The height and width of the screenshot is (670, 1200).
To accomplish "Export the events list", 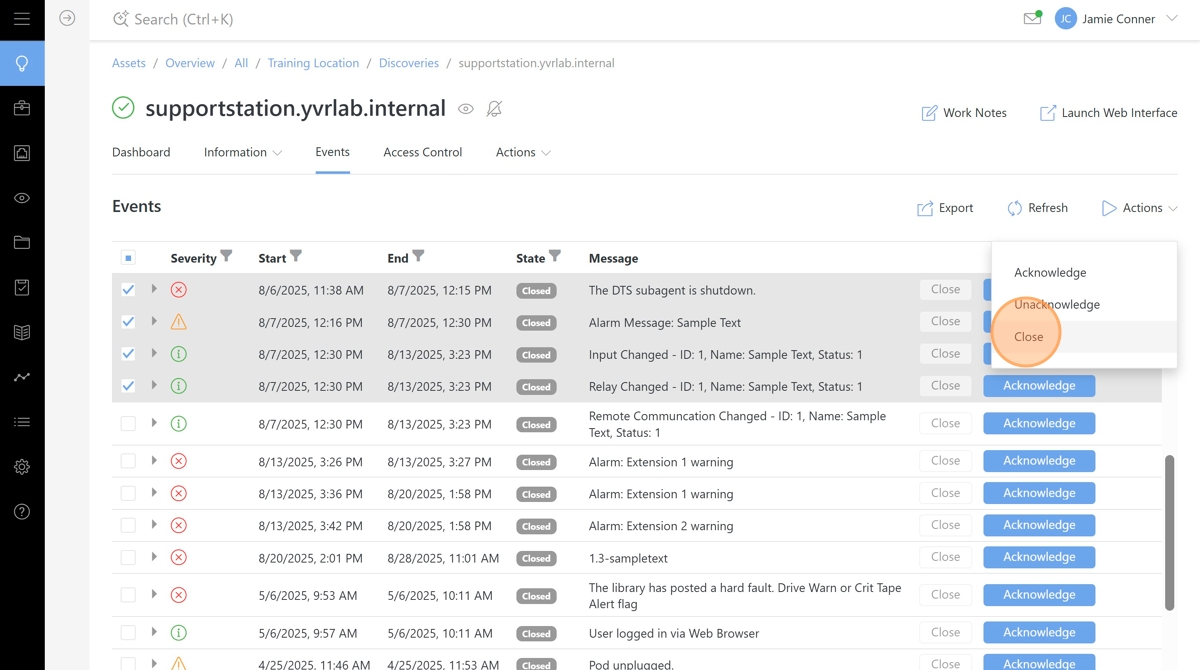I will click(x=945, y=208).
